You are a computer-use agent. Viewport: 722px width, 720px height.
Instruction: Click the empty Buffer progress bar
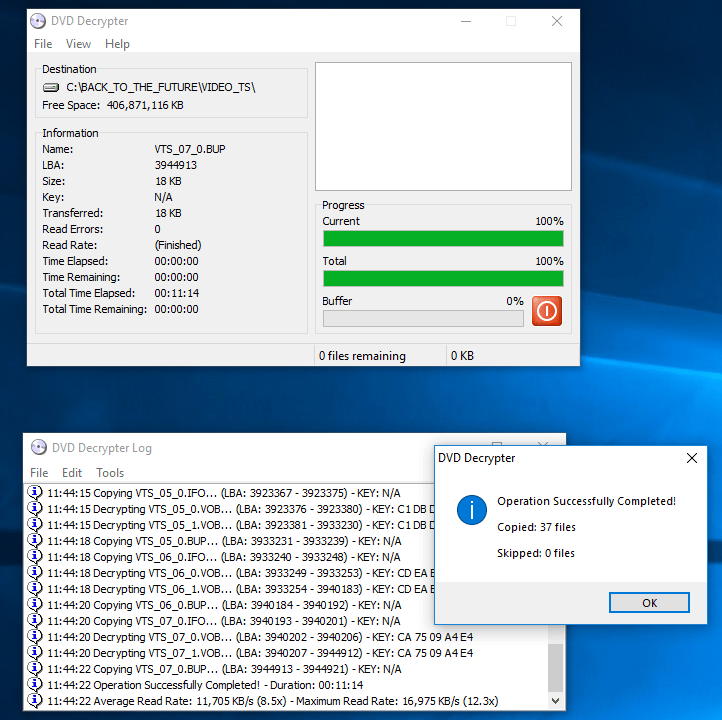click(x=423, y=319)
